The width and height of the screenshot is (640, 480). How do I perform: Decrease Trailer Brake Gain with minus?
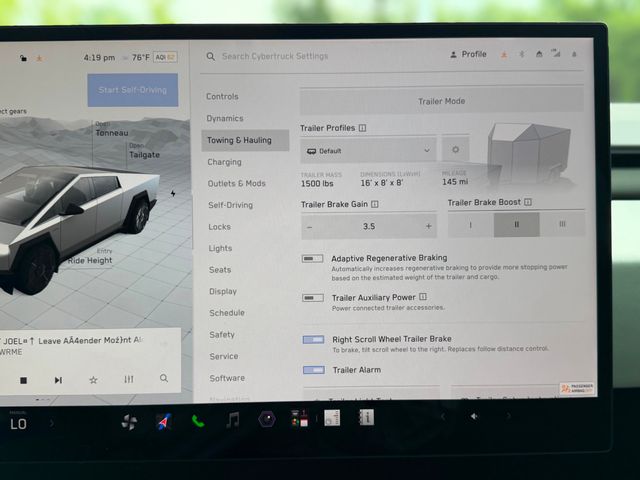click(x=309, y=227)
